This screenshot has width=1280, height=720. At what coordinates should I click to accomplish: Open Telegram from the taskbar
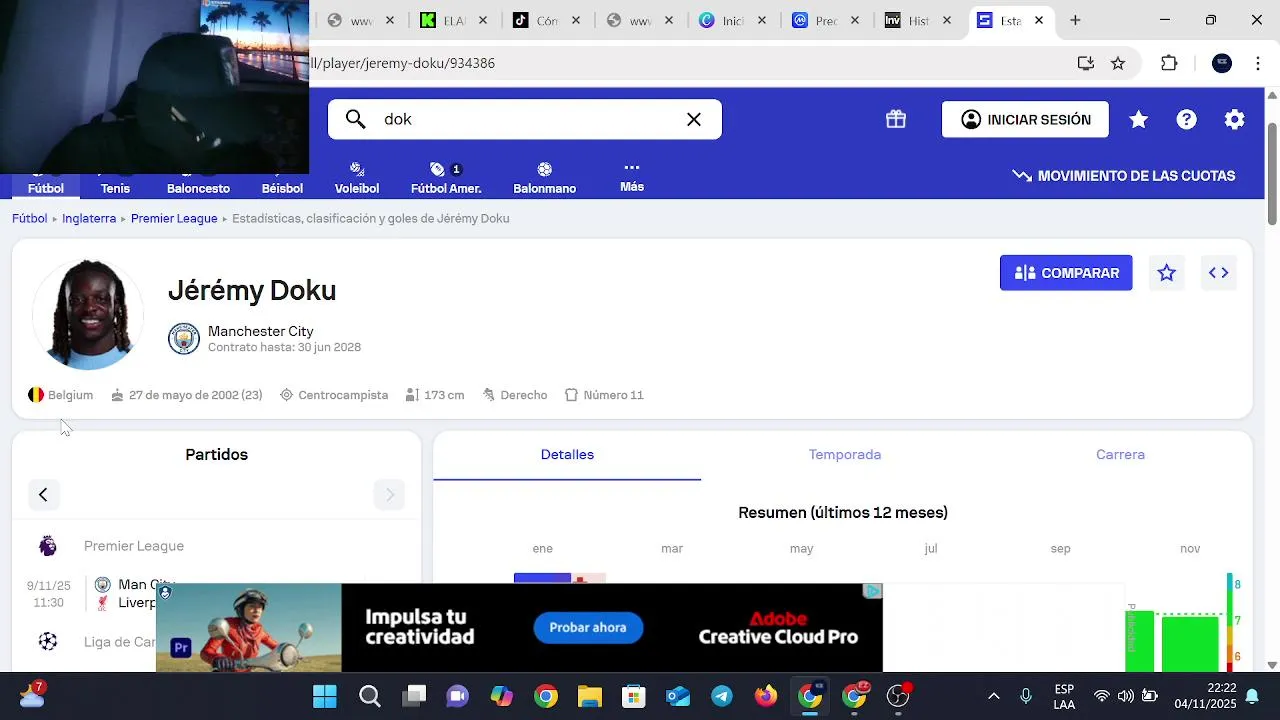[x=722, y=697]
